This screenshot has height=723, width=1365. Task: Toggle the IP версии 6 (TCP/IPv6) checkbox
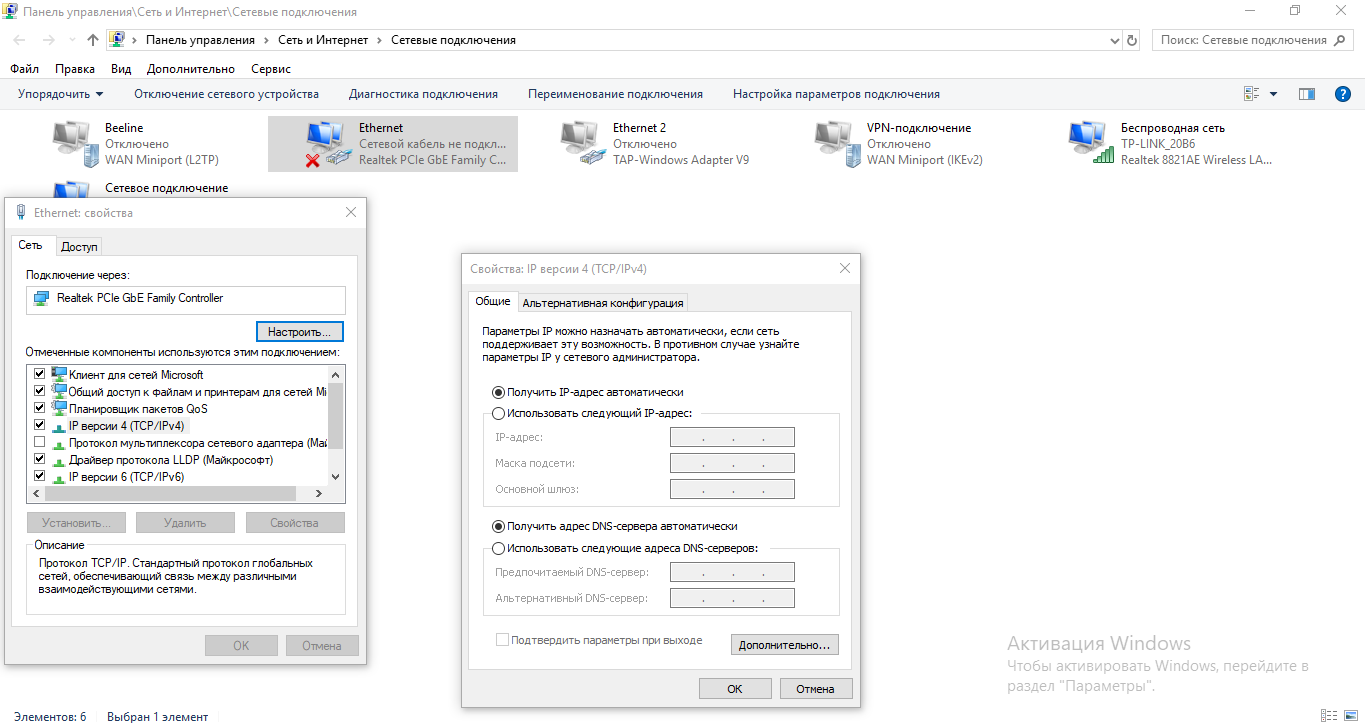tap(39, 476)
